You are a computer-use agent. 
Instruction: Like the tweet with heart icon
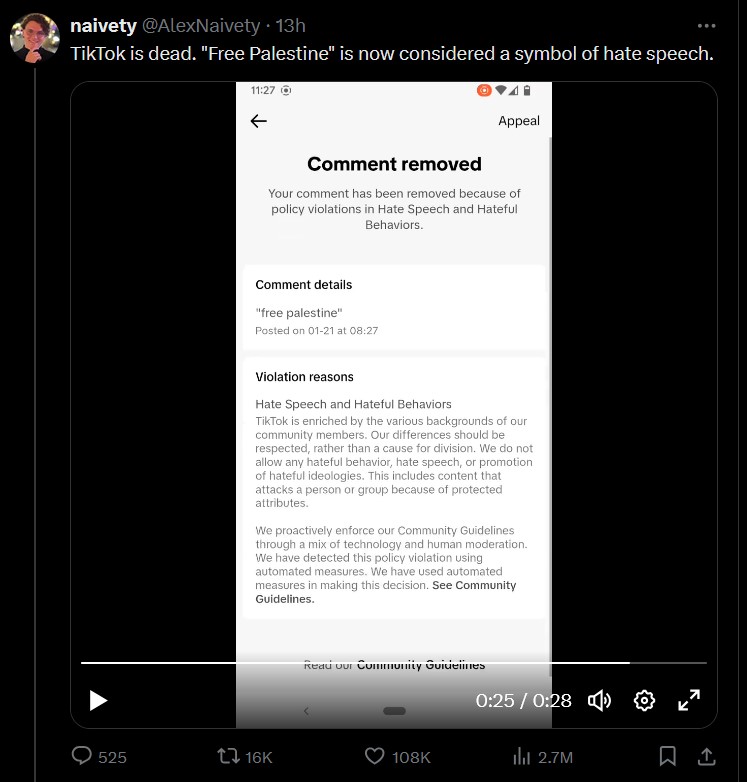(x=374, y=756)
